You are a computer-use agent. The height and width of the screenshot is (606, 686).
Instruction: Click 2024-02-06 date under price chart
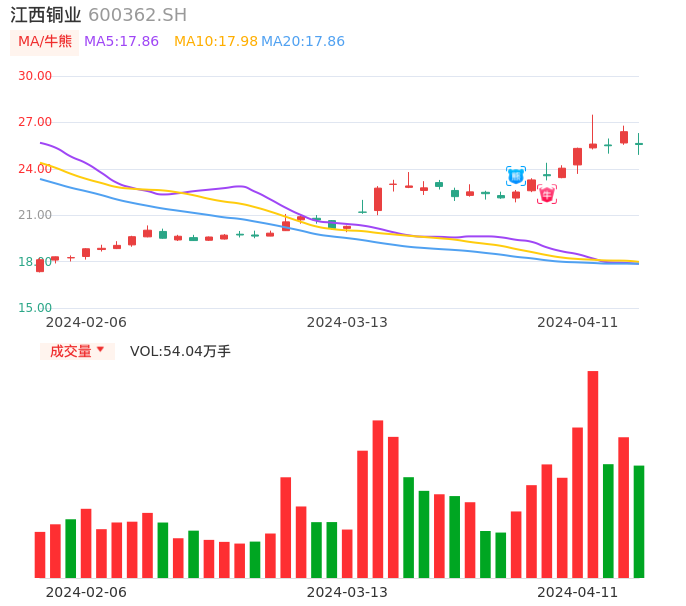pos(86,322)
